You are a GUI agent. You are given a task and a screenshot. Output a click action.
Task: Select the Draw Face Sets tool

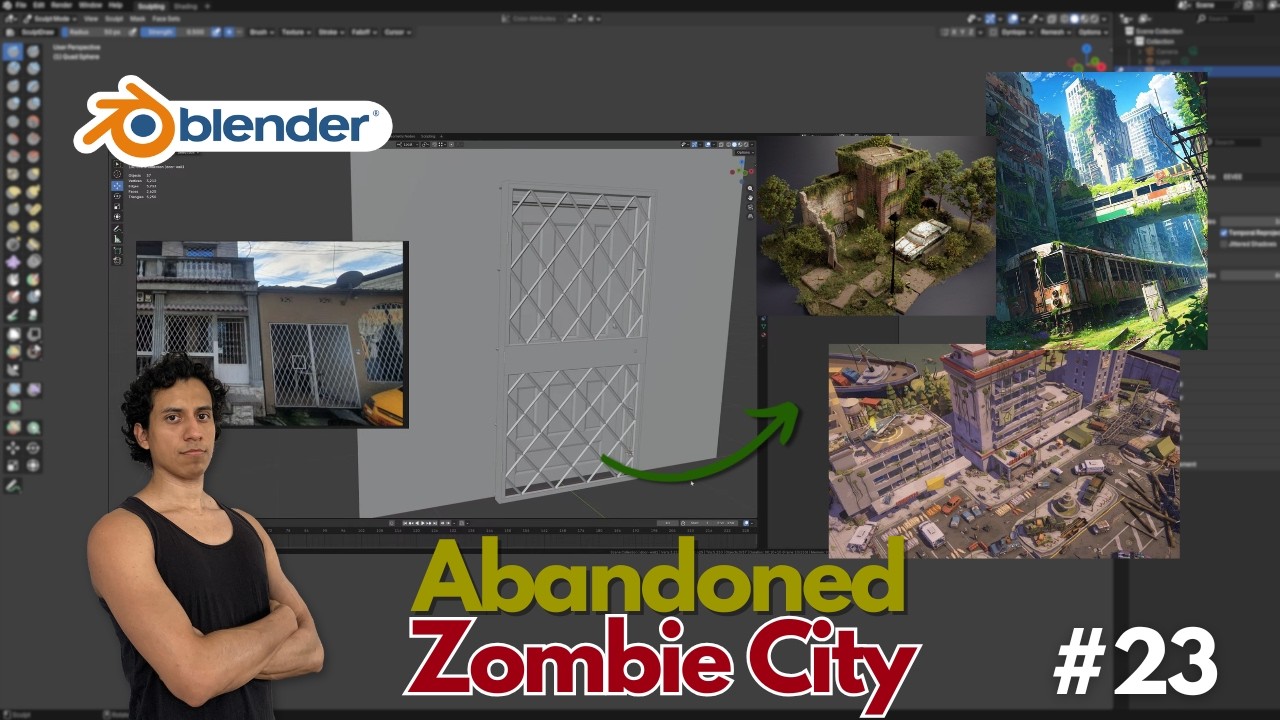click(33, 280)
